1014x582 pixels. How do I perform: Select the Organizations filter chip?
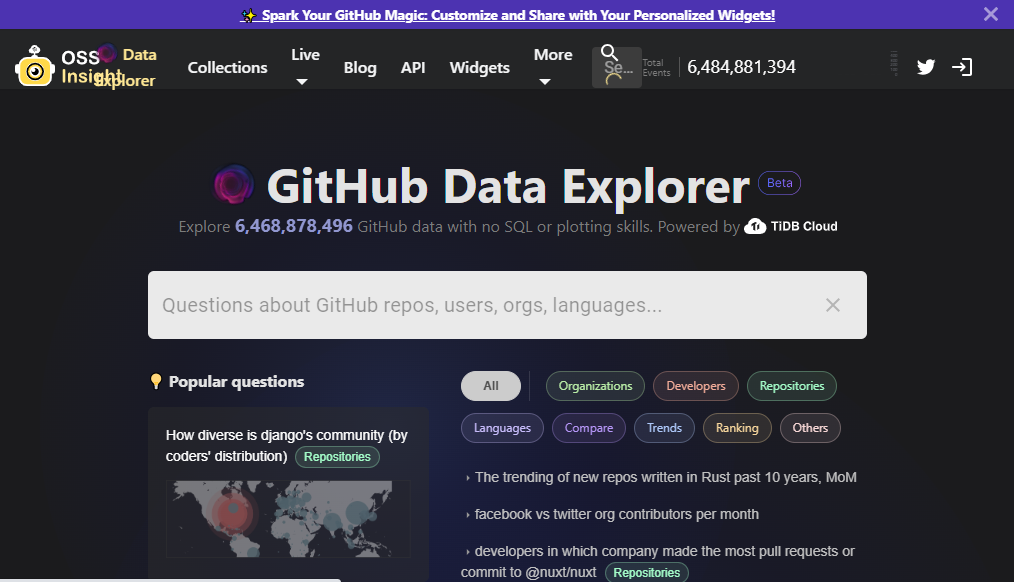coord(595,386)
